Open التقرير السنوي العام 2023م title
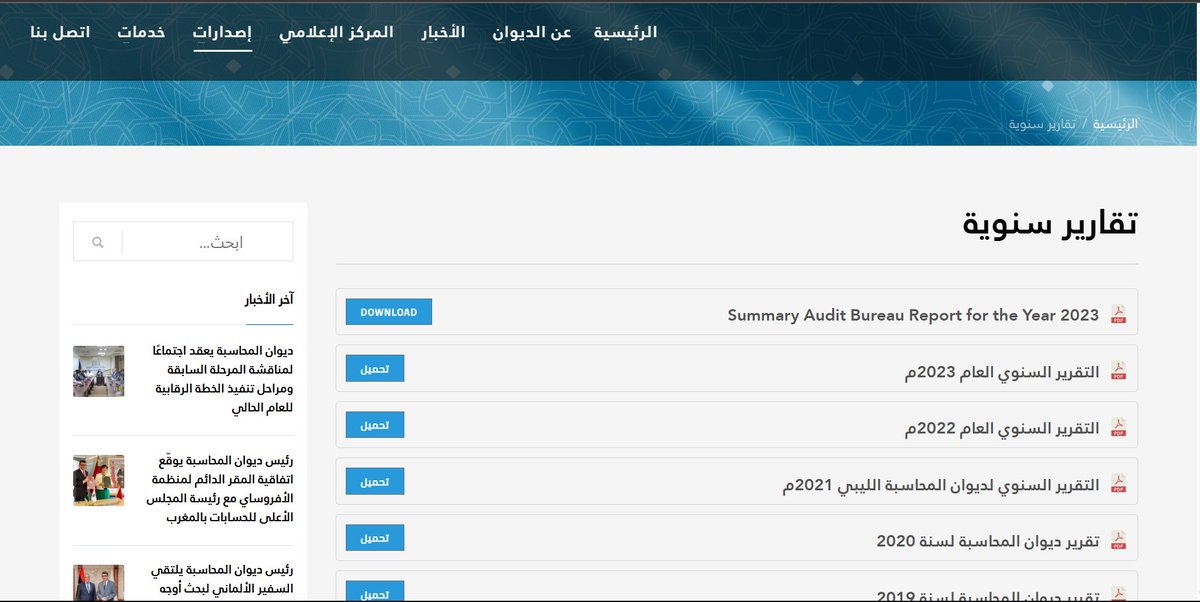This screenshot has width=1200, height=602. coord(1002,372)
